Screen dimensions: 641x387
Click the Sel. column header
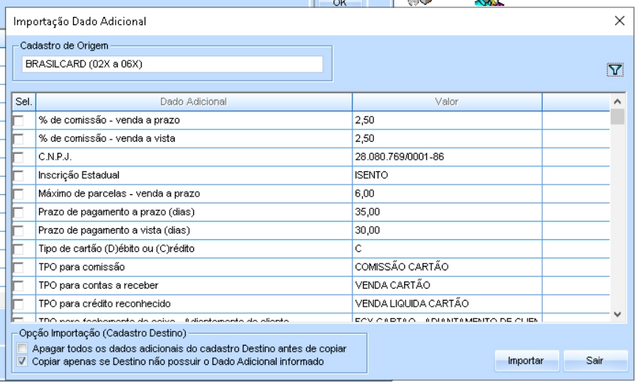24,102
